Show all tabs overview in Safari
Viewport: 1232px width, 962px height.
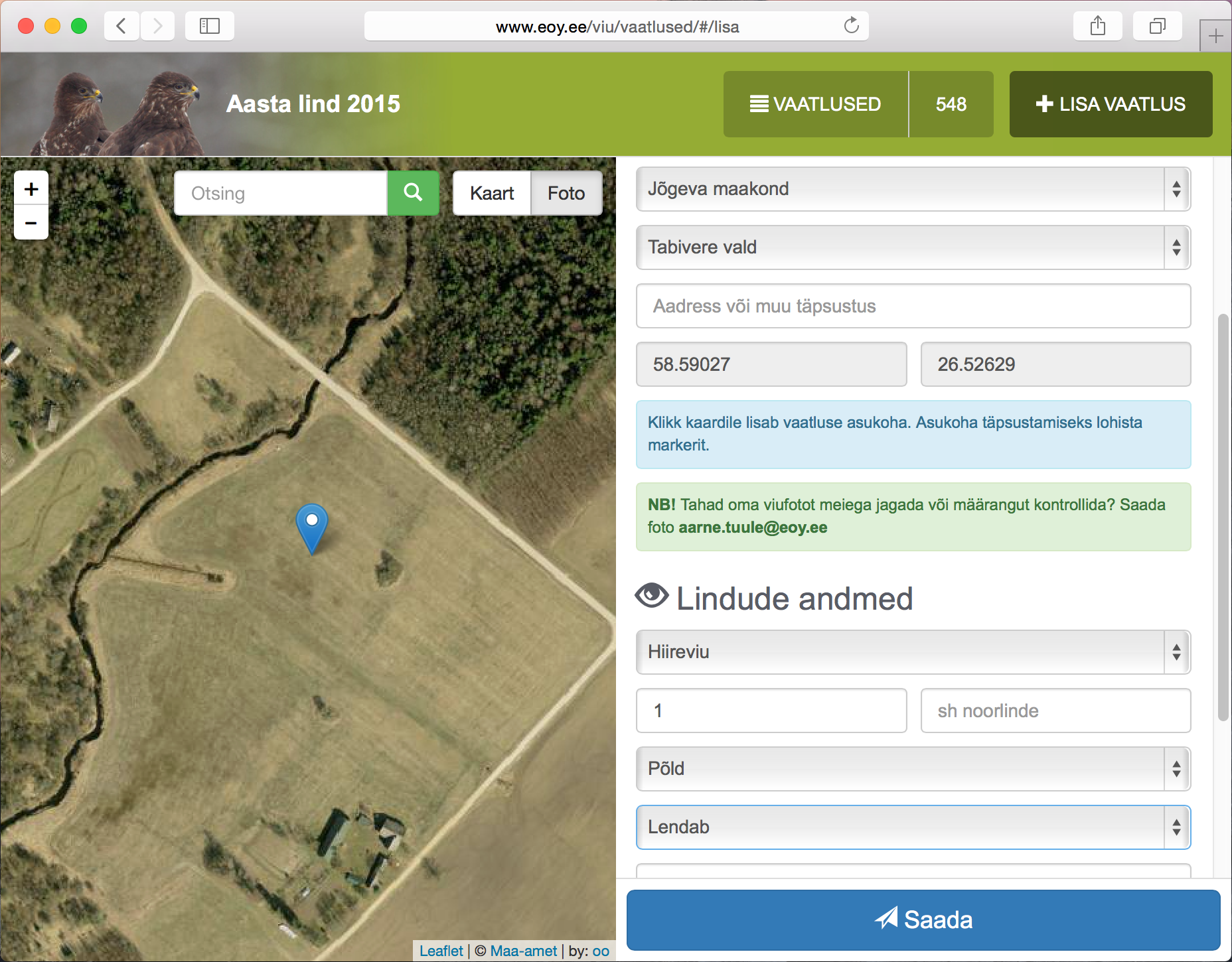pos(1157,27)
